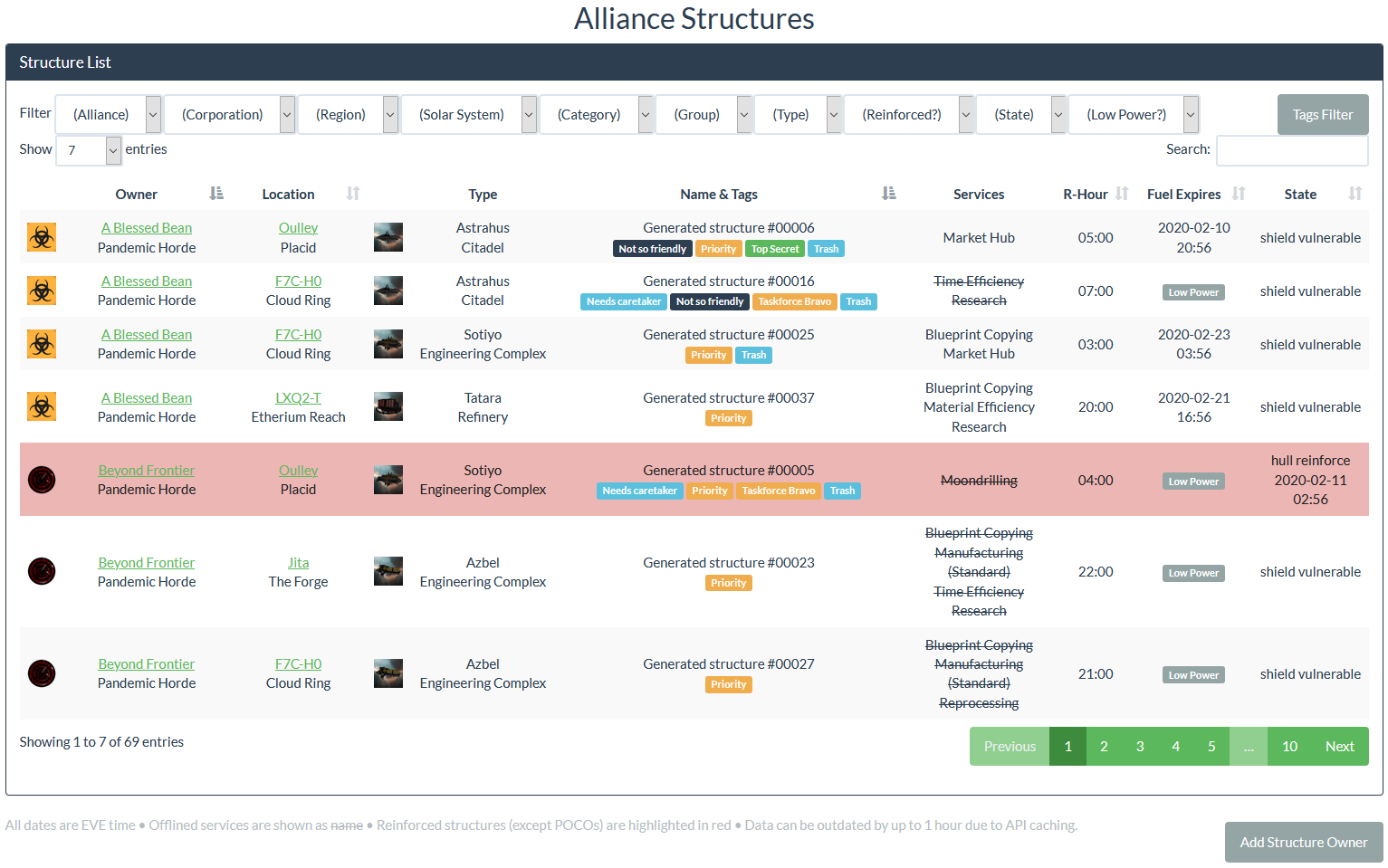Screen dimensions: 1388x868
Task: Click the sort icon on the Location column
Action: point(353,194)
